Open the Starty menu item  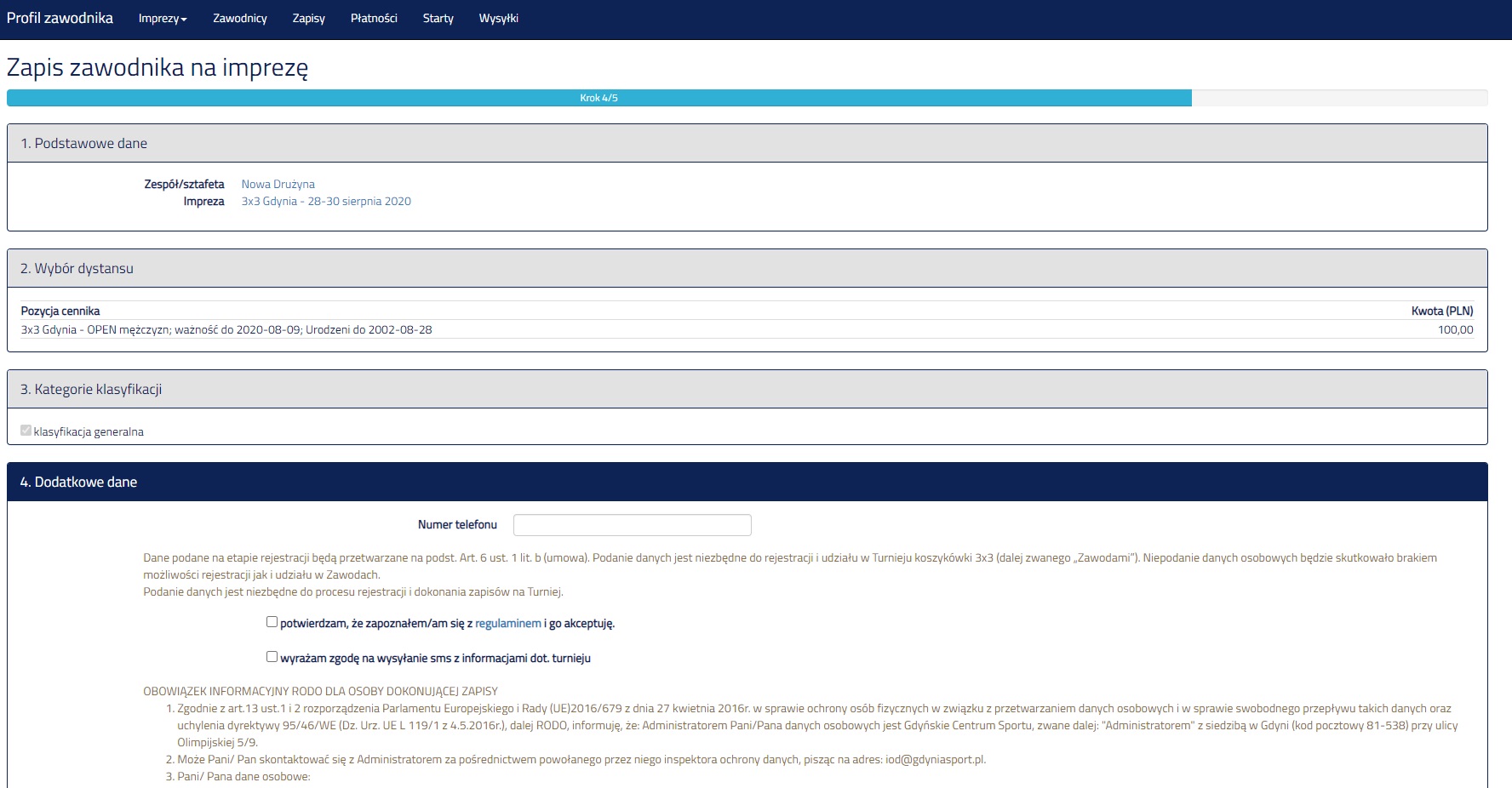point(438,19)
